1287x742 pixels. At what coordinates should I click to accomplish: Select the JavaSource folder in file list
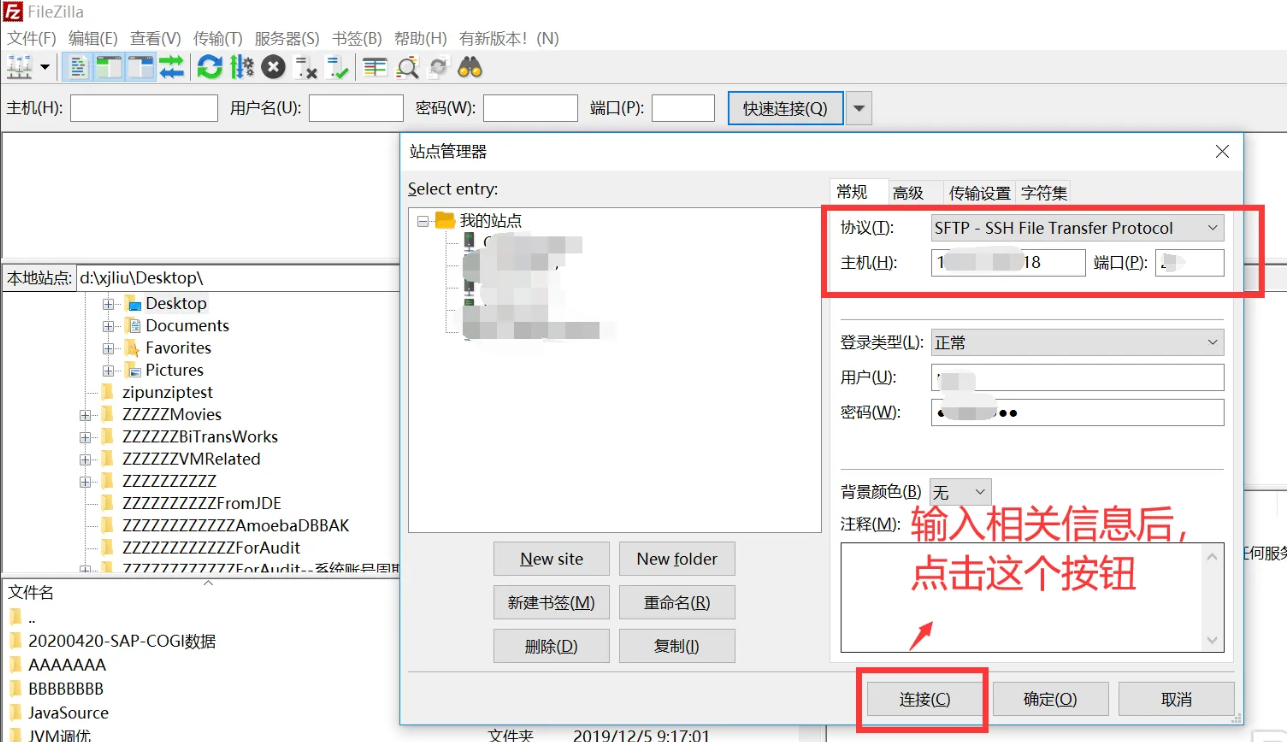coord(68,713)
